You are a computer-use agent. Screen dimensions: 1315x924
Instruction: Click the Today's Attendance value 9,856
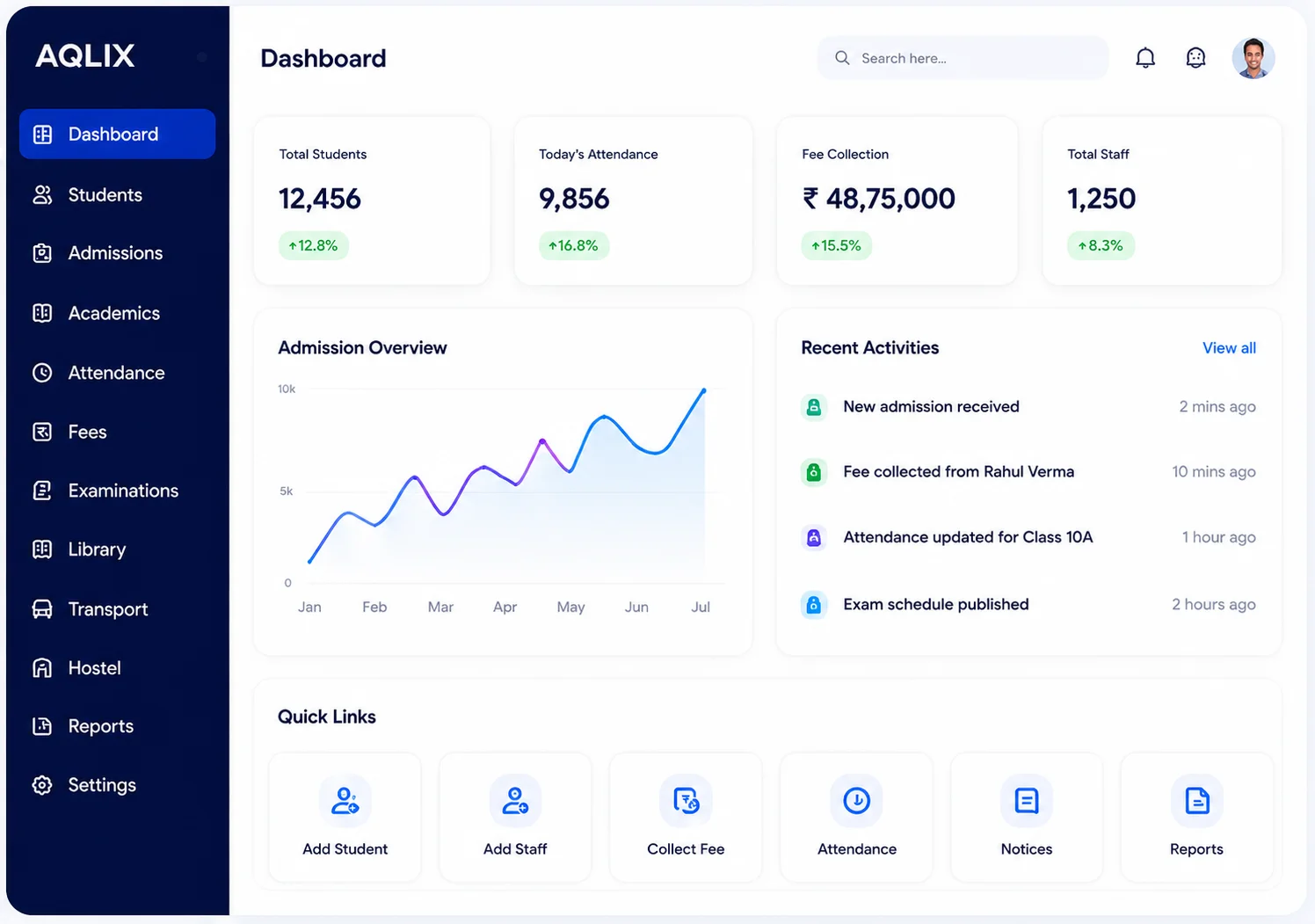574,199
